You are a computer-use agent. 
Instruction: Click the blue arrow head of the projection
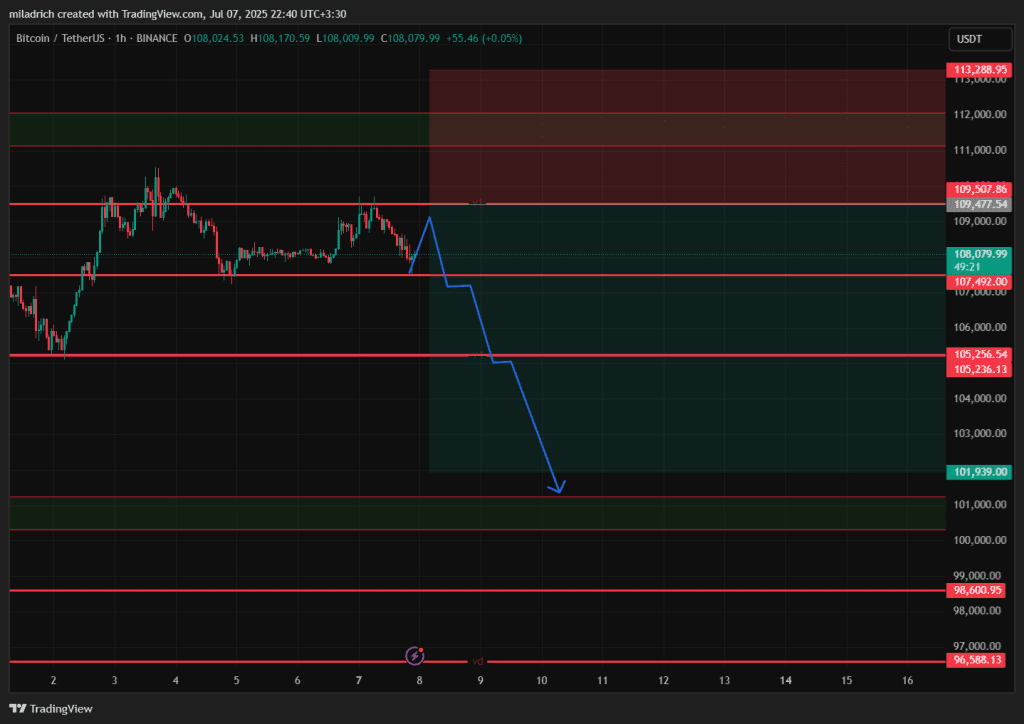pos(558,488)
